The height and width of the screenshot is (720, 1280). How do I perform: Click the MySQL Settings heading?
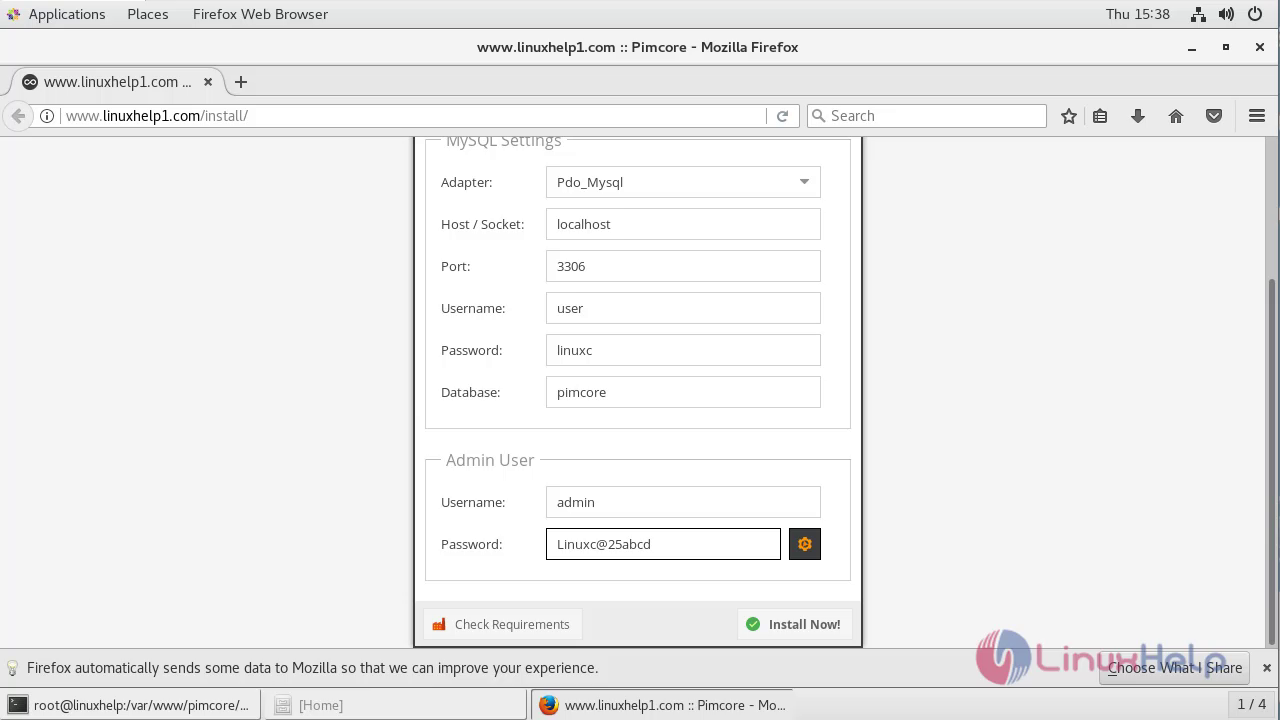pyautogui.click(x=503, y=141)
